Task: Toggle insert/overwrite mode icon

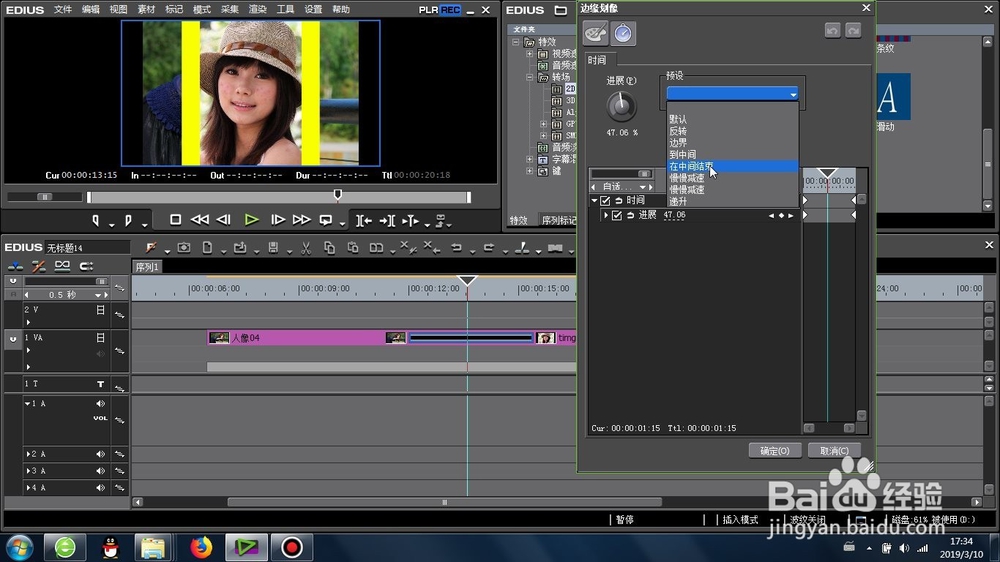Action: (15, 266)
